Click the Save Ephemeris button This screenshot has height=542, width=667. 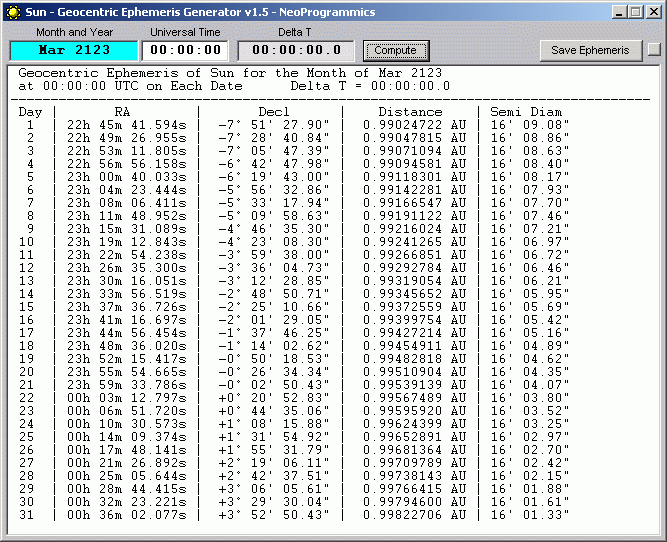coord(590,50)
